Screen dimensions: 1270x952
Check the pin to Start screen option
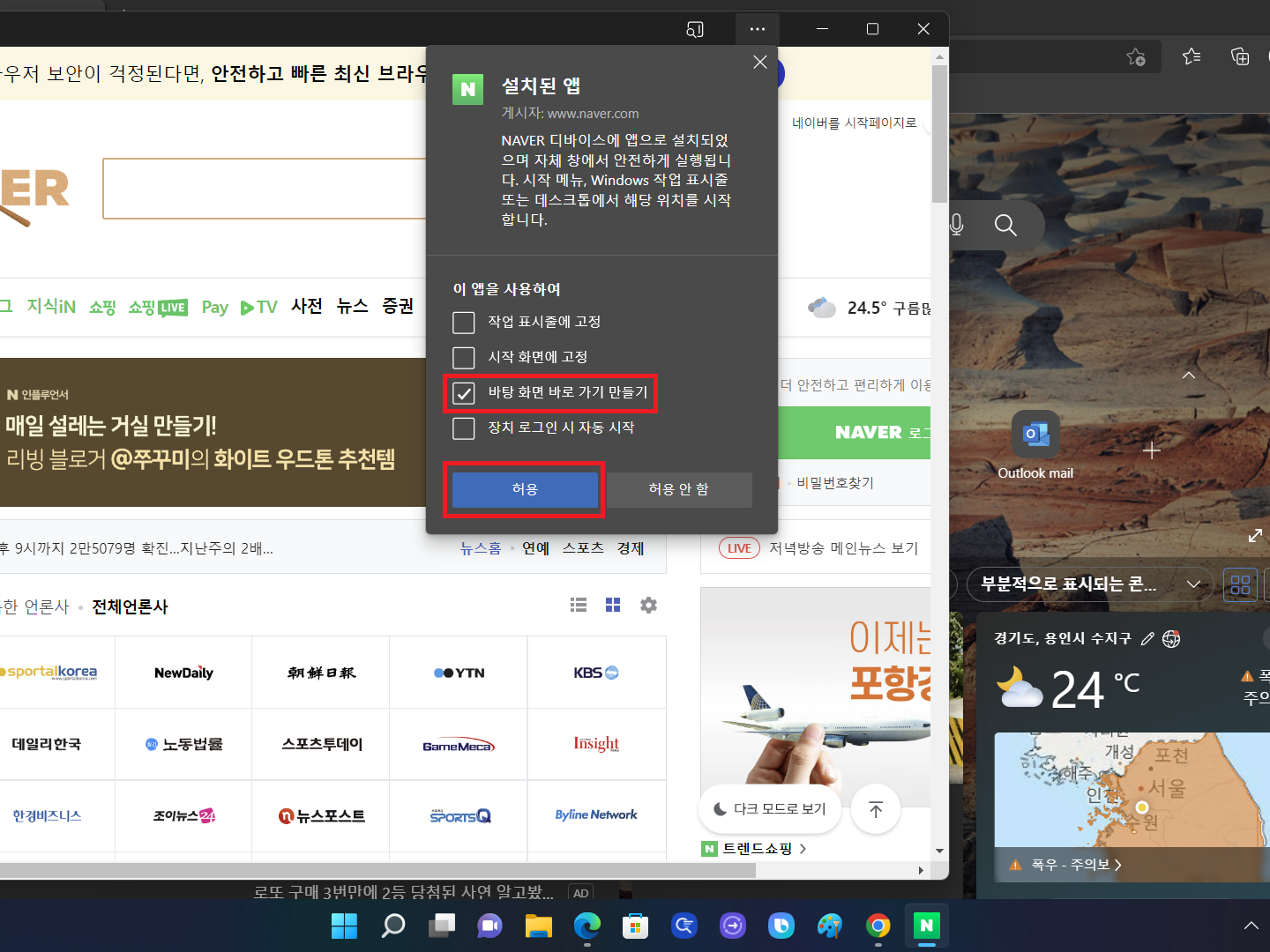click(x=464, y=358)
